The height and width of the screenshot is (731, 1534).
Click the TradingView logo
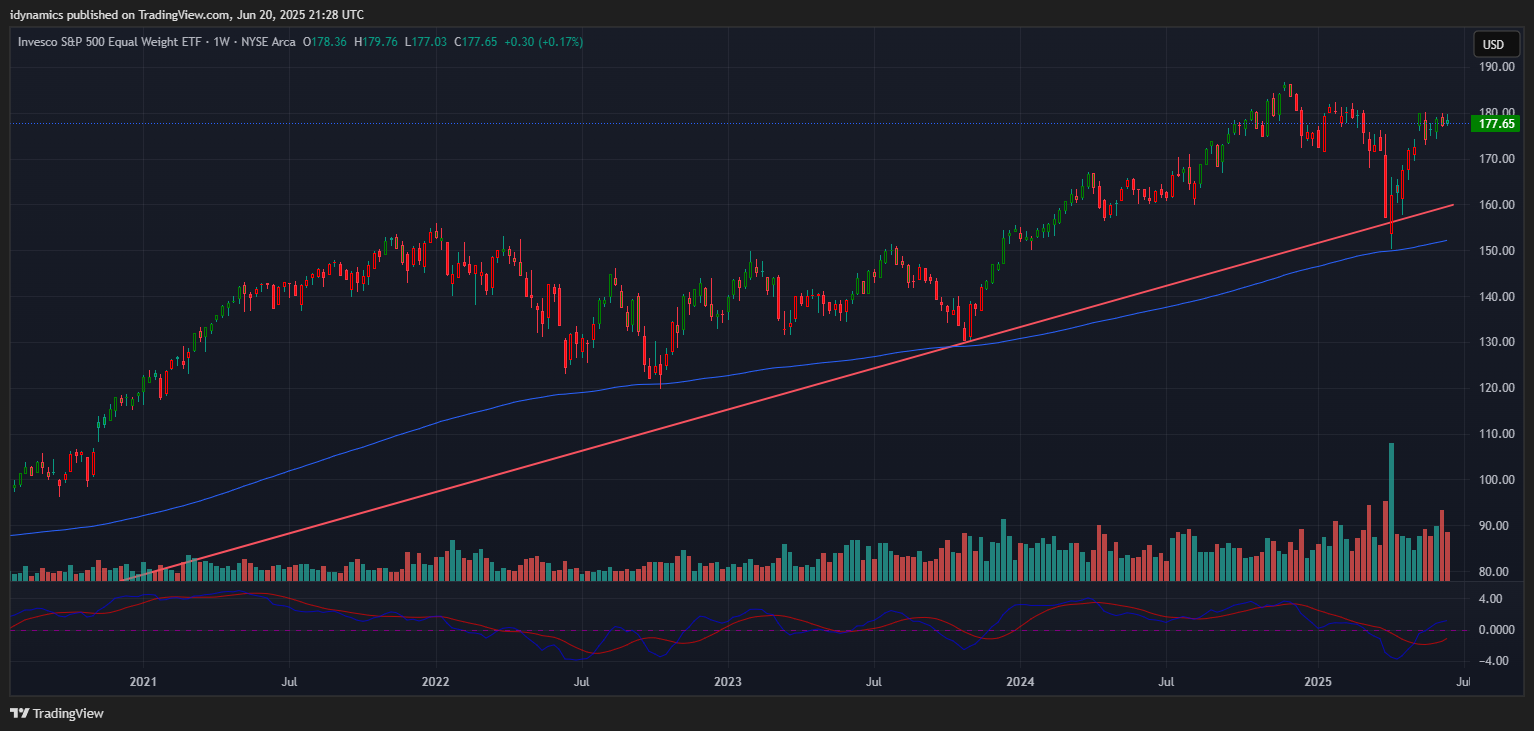(x=57, y=714)
